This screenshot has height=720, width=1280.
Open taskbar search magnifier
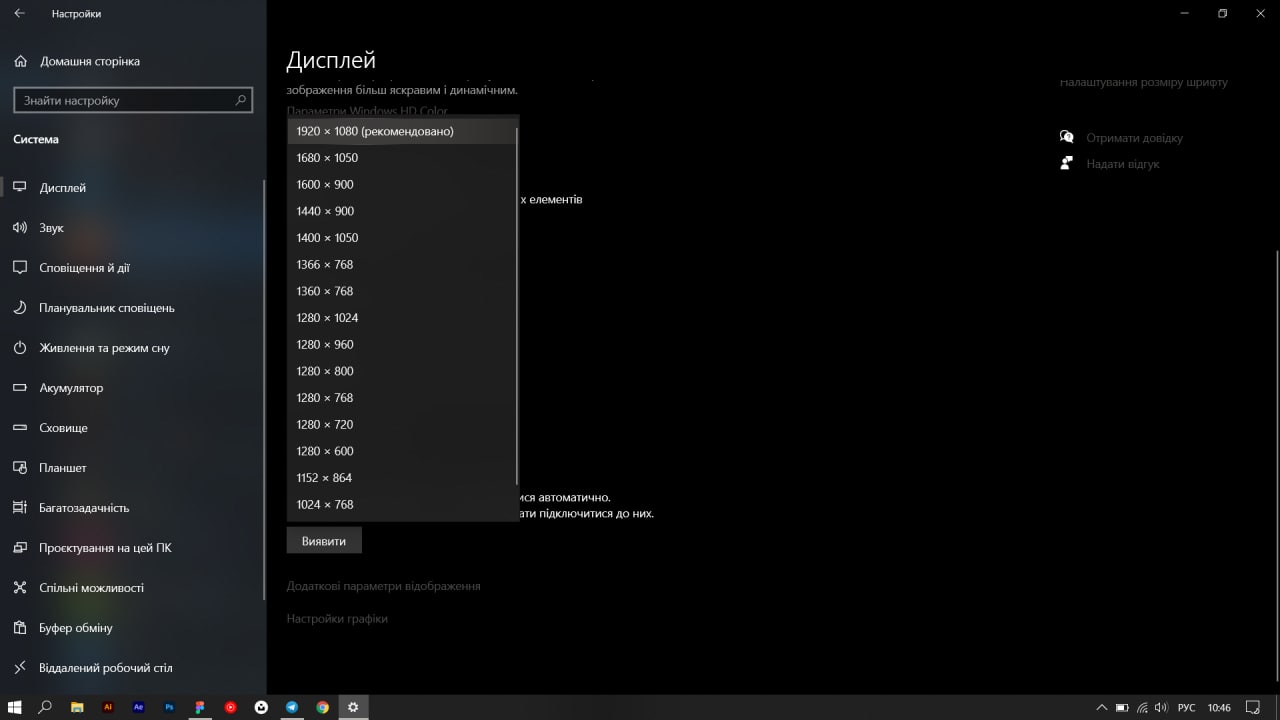click(45, 707)
